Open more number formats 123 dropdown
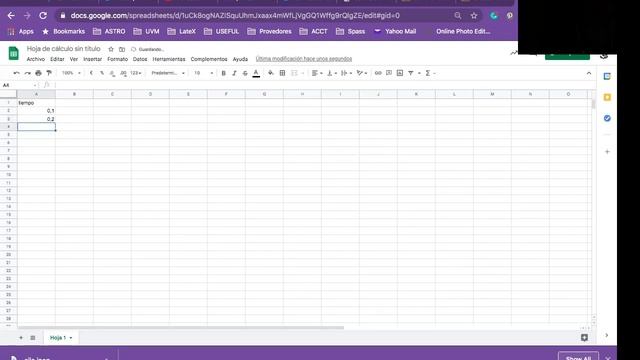 coord(136,73)
